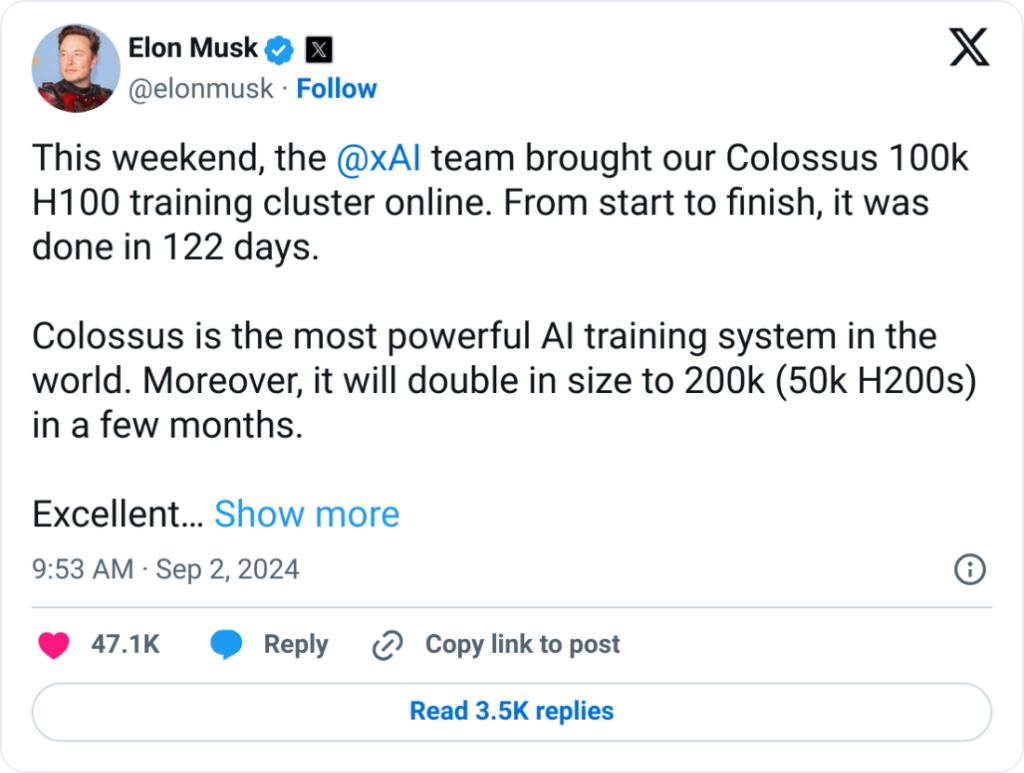The image size is (1024, 773).
Task: Click the X logo in the top right corner
Action: (x=967, y=48)
